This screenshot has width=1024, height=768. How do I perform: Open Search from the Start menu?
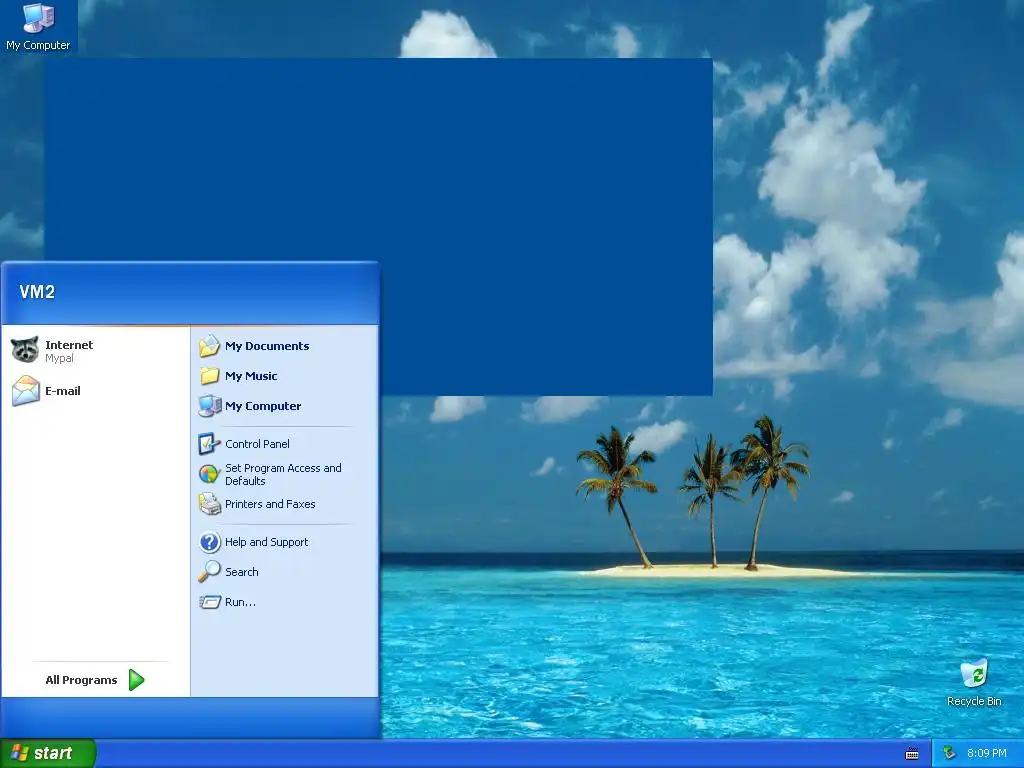(283, 571)
